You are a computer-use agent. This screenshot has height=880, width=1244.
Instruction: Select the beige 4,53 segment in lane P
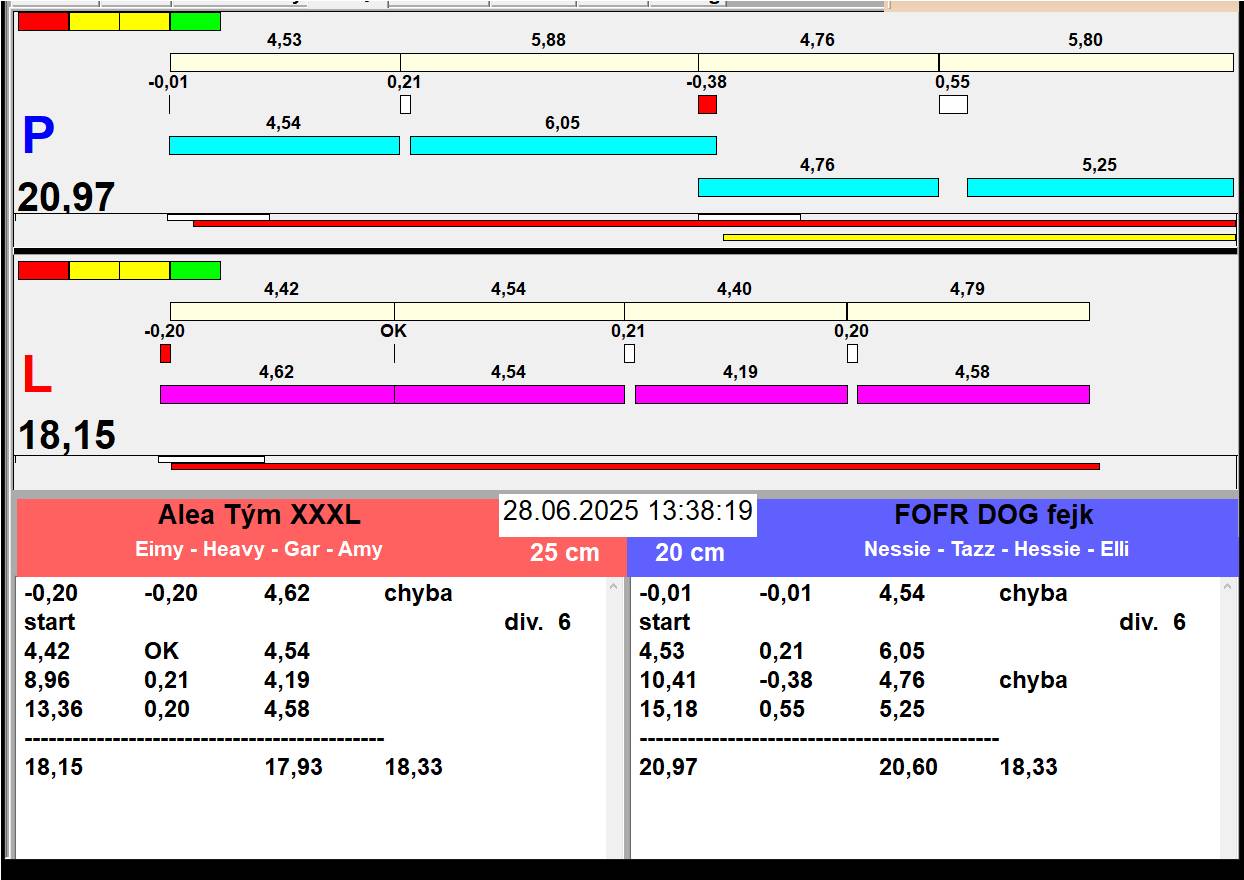(285, 62)
